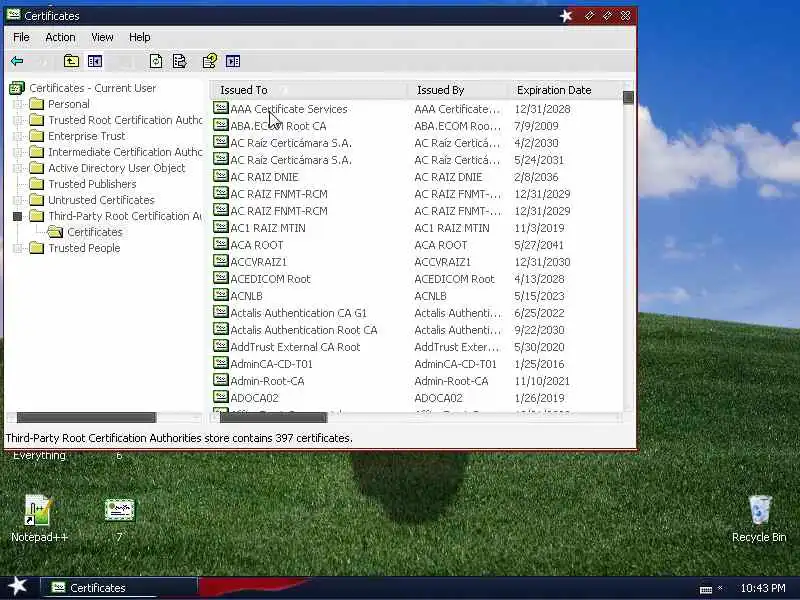Viewport: 800px width, 600px height.
Task: Click the 7/9/2009 expiration date cell
Action: point(536,126)
